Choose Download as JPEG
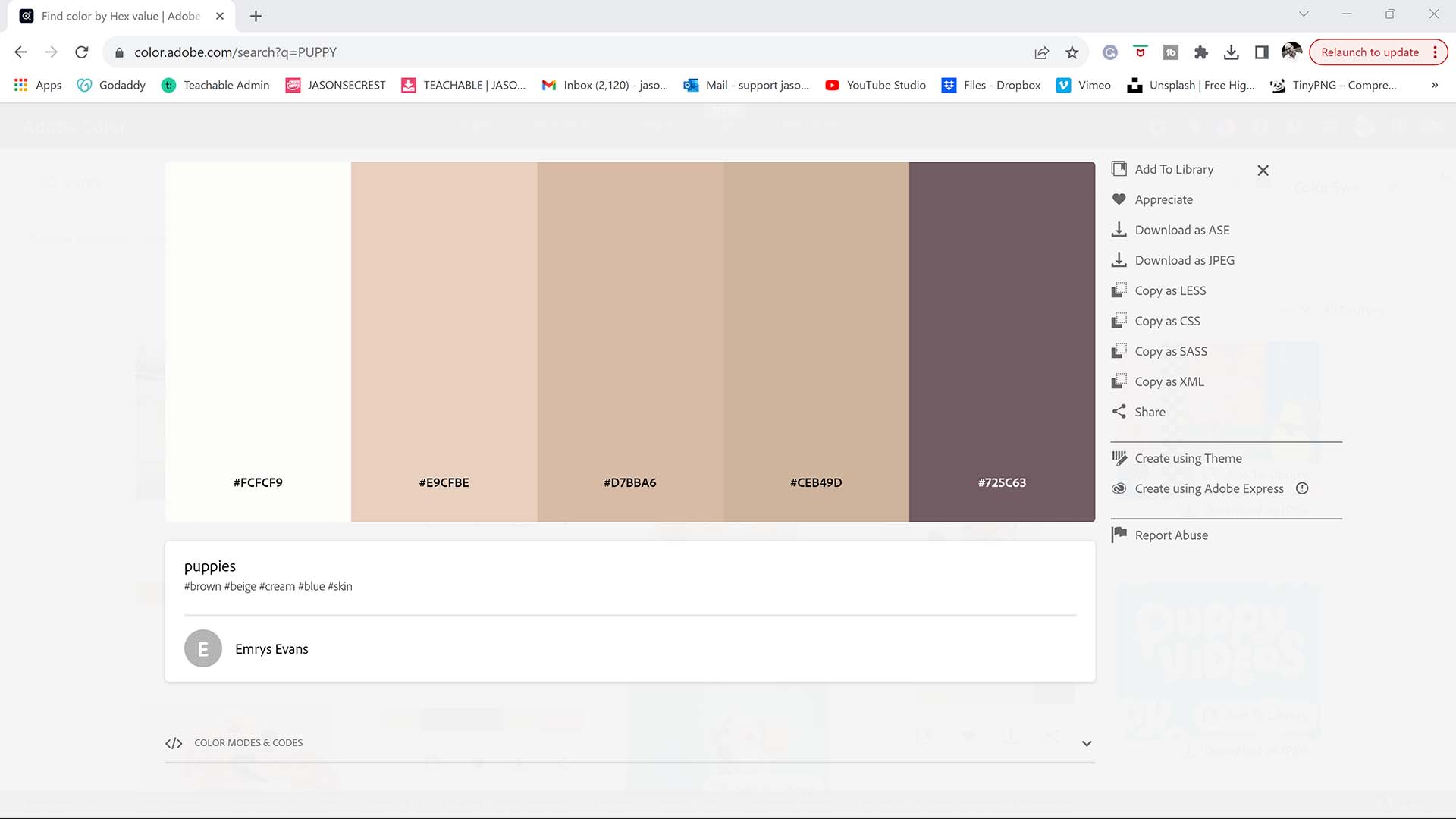The height and width of the screenshot is (819, 1456). tap(1185, 260)
